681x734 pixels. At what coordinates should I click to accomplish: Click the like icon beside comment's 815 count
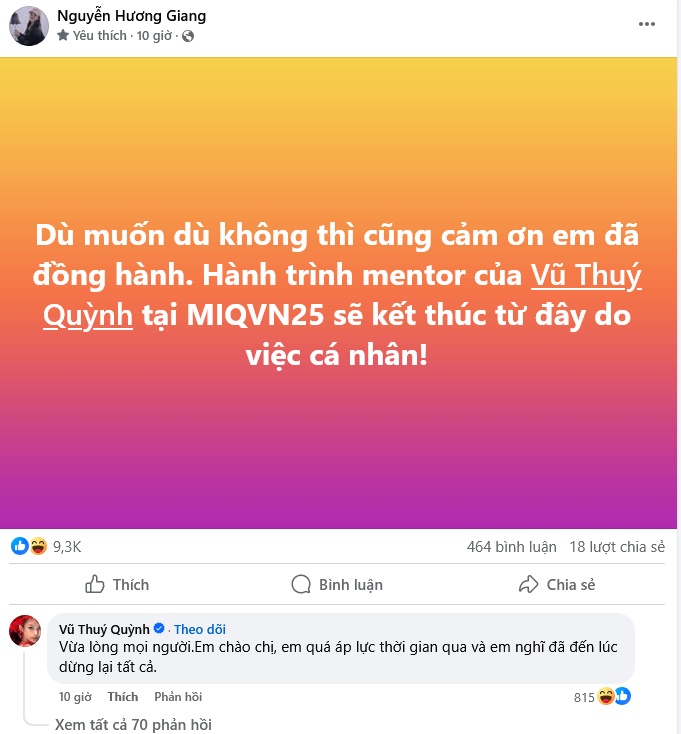pos(622,696)
